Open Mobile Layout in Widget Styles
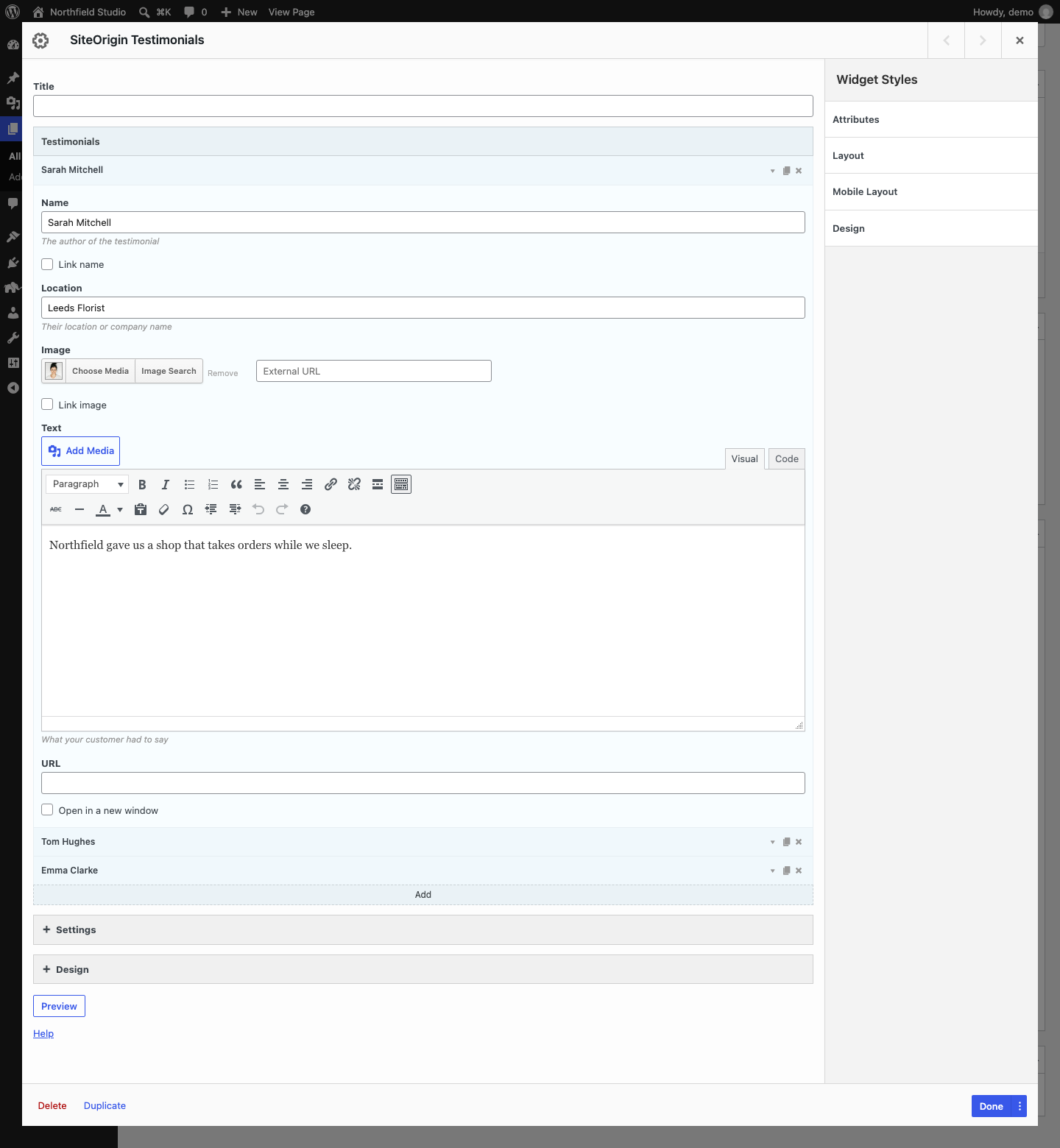This screenshot has height=1148, width=1060. coord(931,191)
